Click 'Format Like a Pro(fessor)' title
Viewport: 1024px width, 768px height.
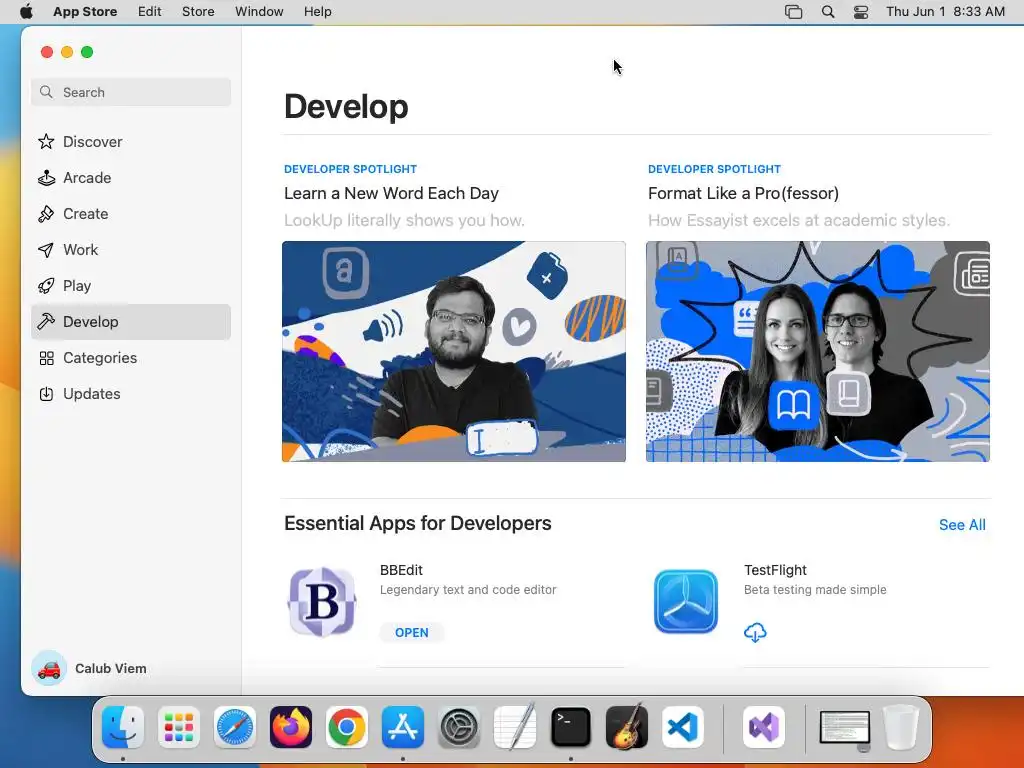pos(743,193)
